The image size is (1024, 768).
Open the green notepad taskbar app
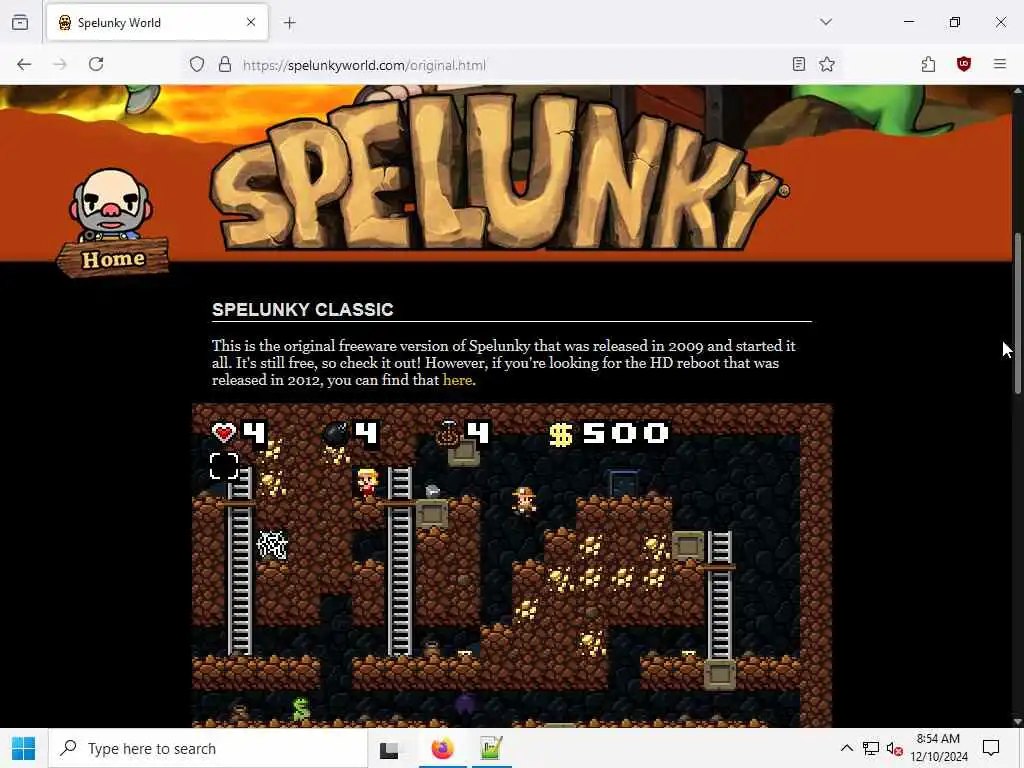(x=491, y=748)
